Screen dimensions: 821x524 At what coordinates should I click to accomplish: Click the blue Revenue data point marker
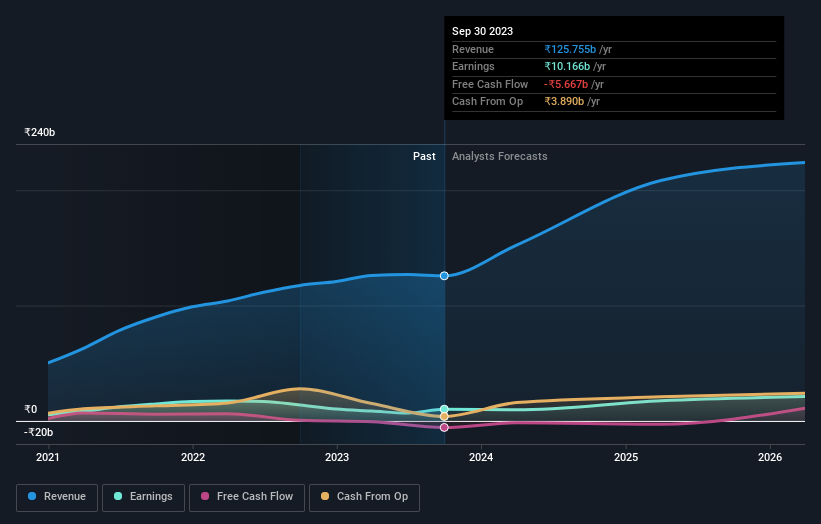(x=444, y=276)
